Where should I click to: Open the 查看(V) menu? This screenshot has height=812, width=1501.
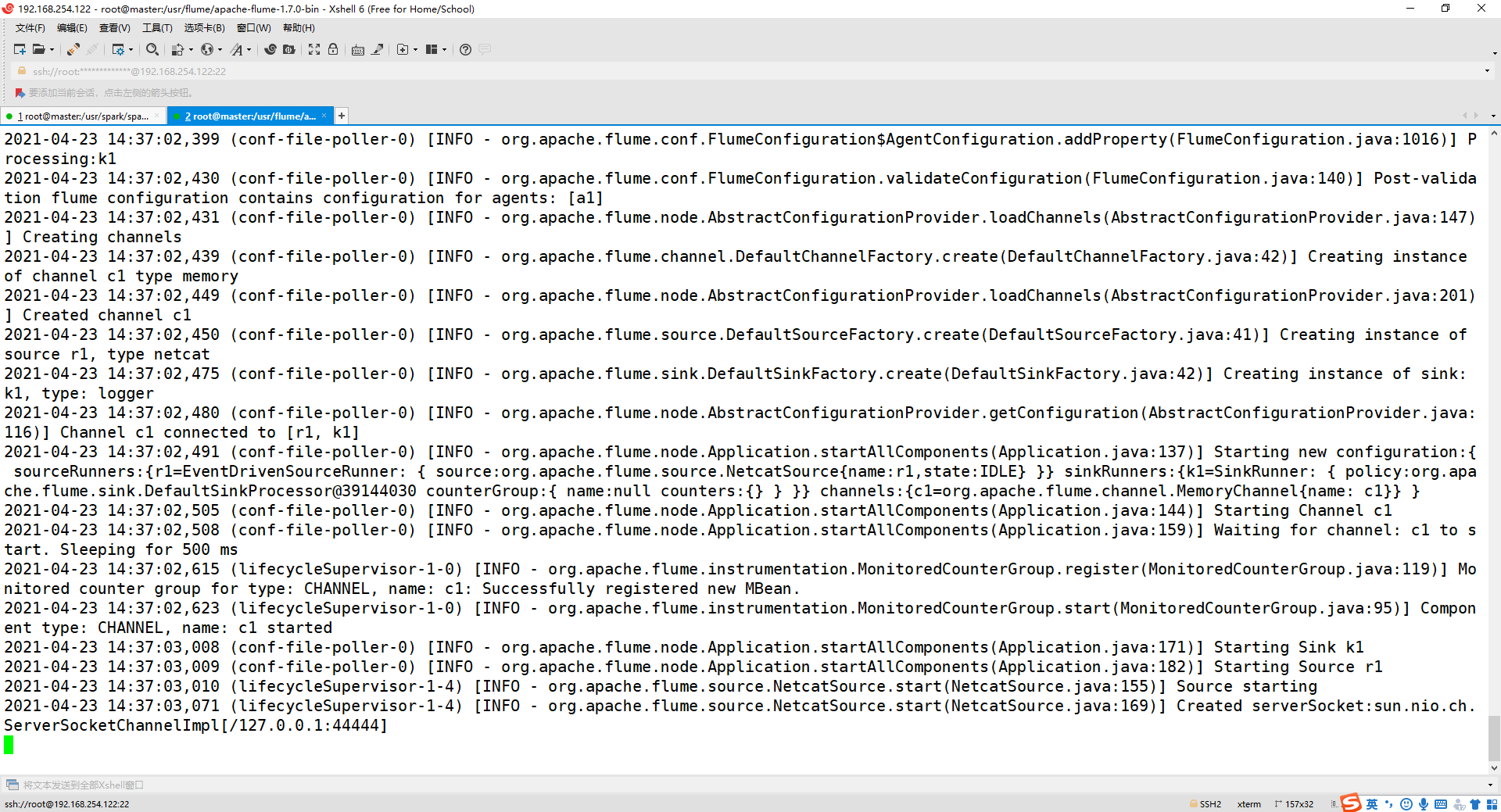pyautogui.click(x=114, y=27)
